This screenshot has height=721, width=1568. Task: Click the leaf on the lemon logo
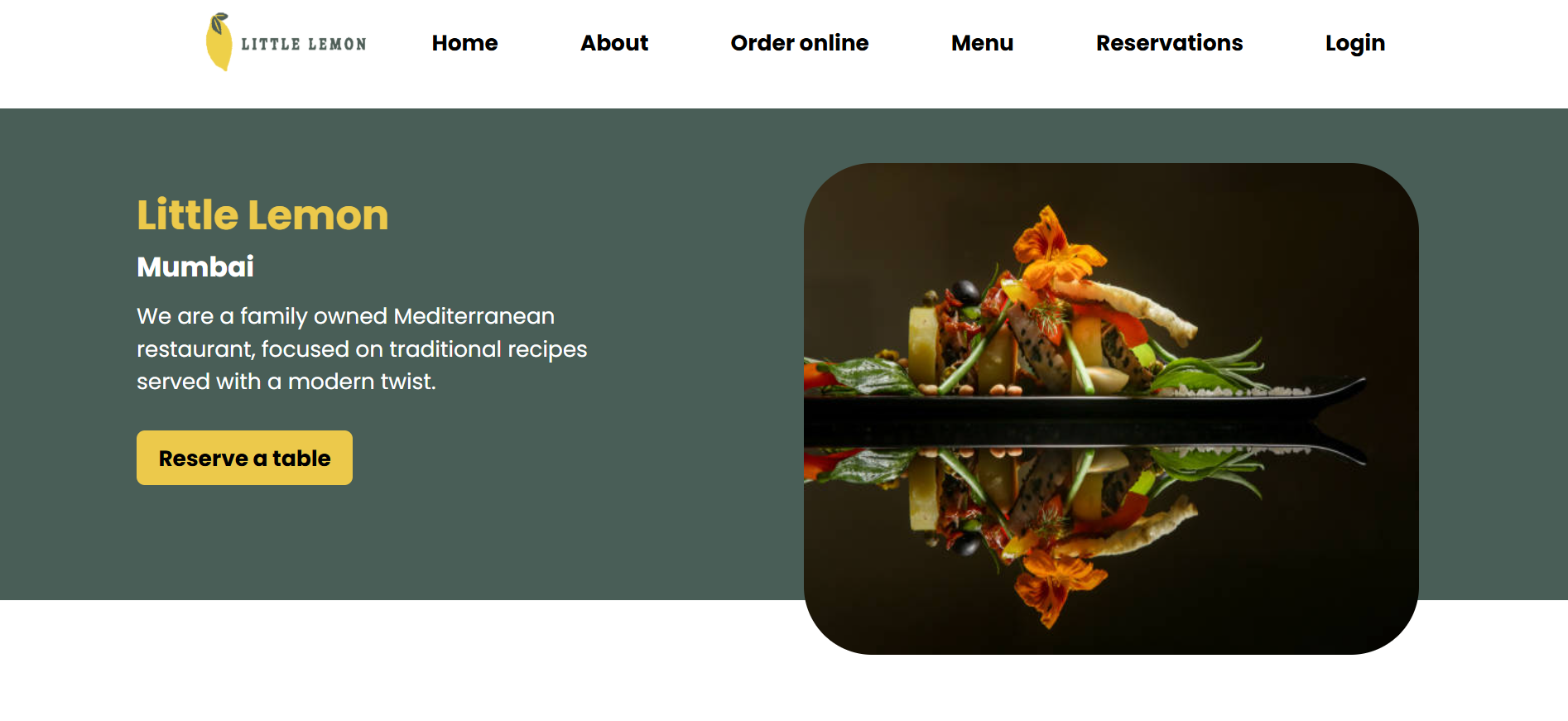(x=219, y=22)
